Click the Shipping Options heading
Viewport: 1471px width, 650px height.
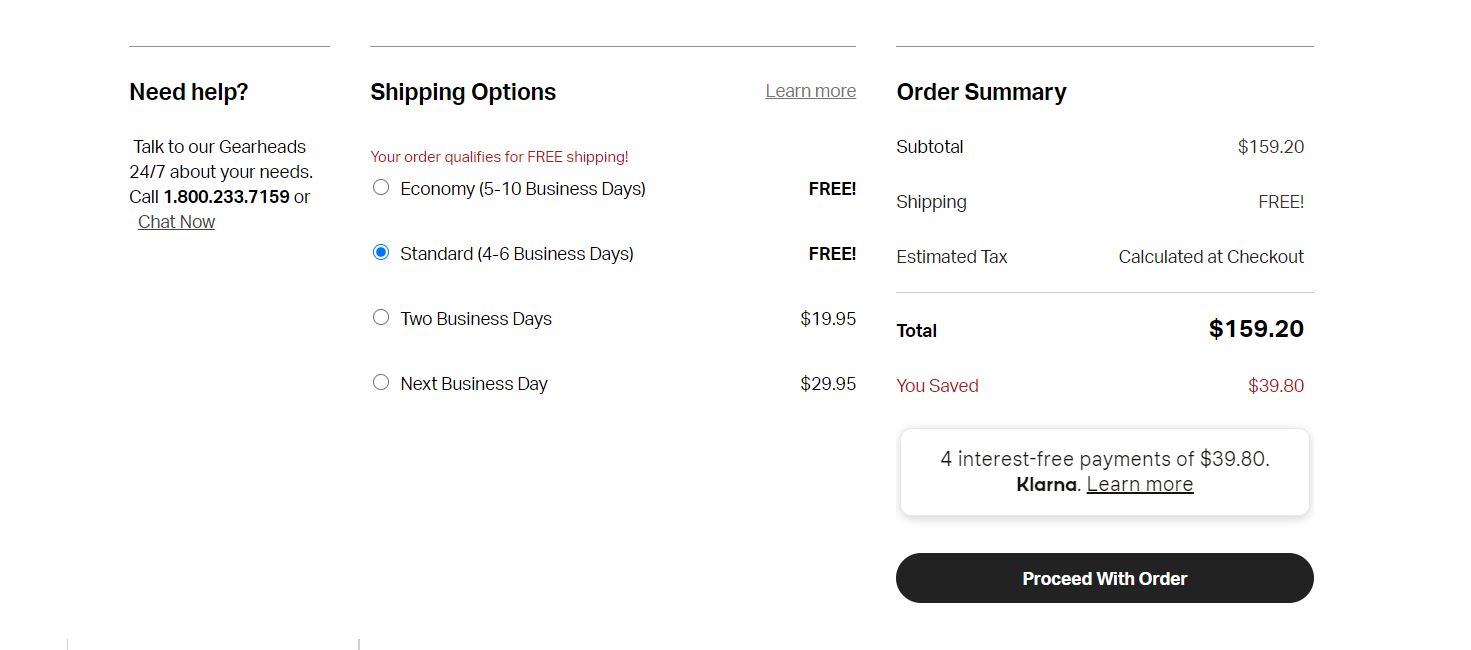pyautogui.click(x=463, y=92)
